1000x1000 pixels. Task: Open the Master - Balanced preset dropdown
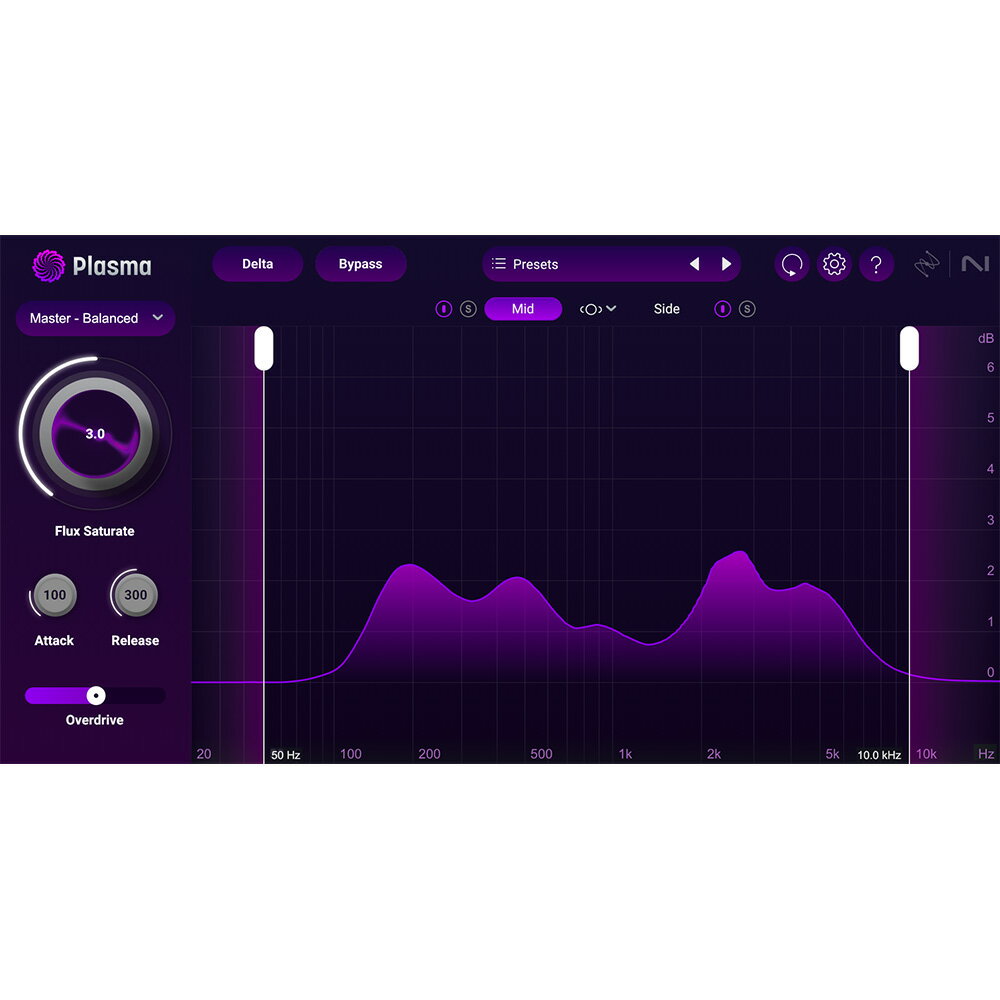pyautogui.click(x=95, y=318)
